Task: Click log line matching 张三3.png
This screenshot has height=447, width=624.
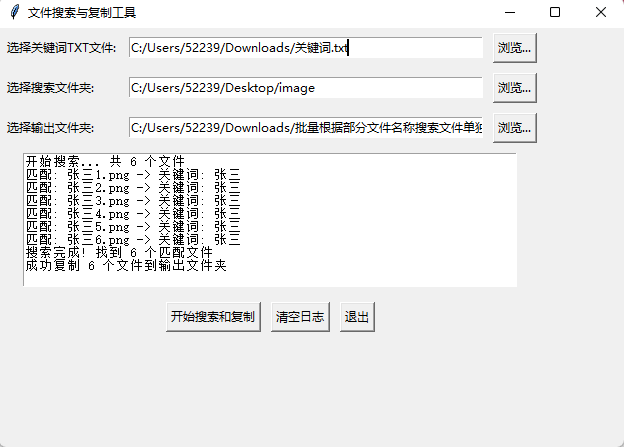Action: tap(133, 201)
